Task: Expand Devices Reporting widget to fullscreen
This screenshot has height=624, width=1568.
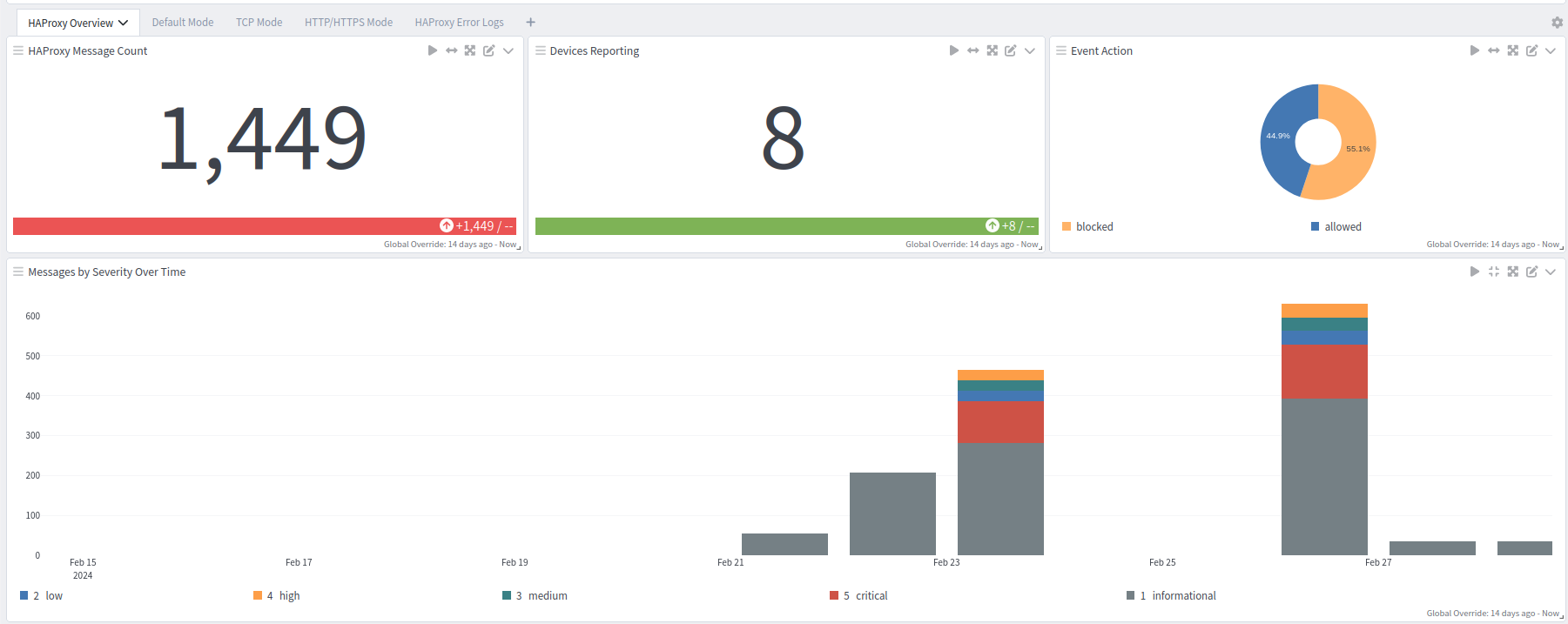Action: click(992, 50)
